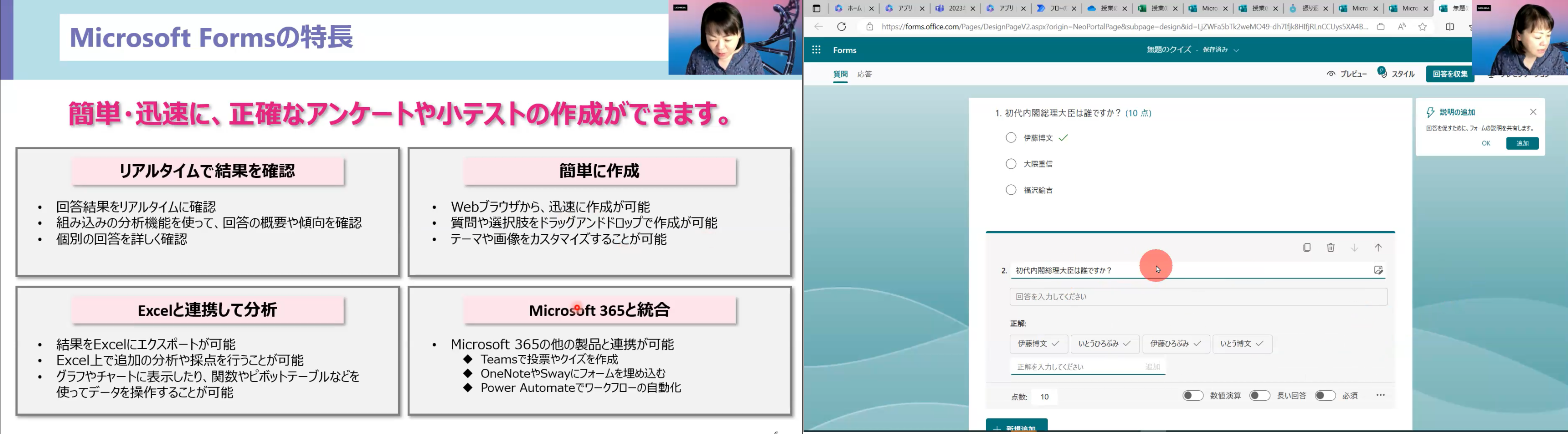Click the 無題のクイズ form title
Viewport: 1568px width, 434px height.
[x=1169, y=50]
